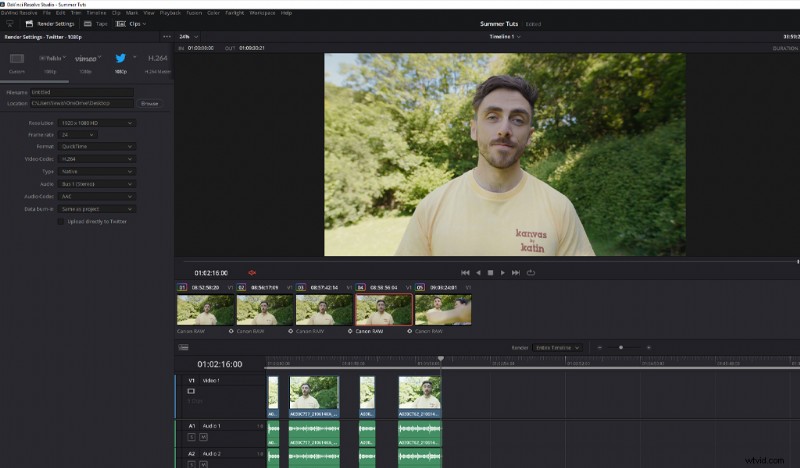The image size is (800, 468).
Task: Click the timeline view options icon
Action: [184, 348]
